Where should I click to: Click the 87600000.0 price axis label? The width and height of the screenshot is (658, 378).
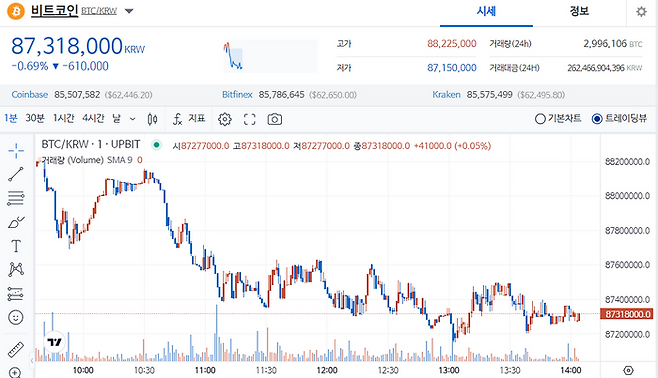coord(627,265)
